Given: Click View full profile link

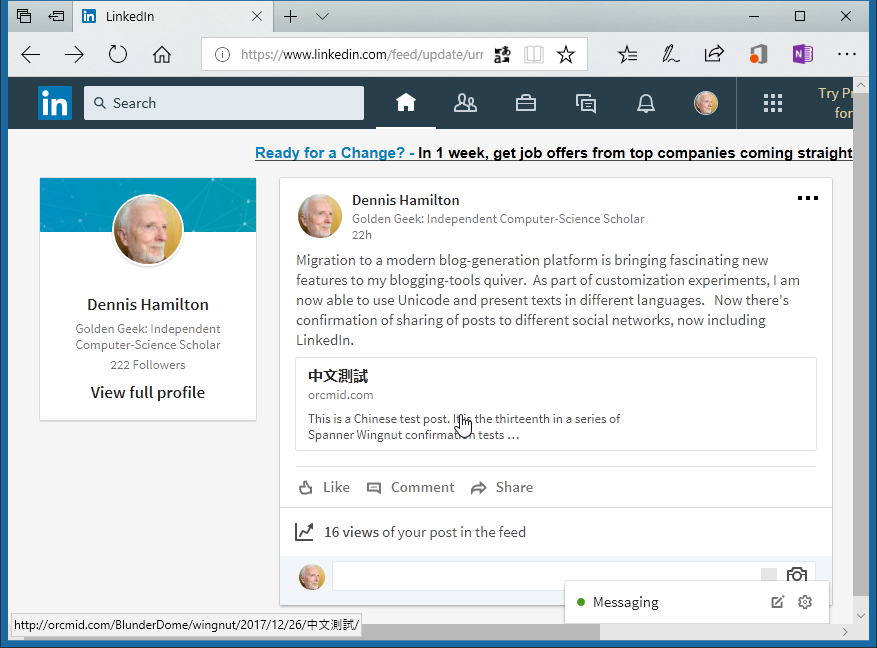Looking at the screenshot, I should pyautogui.click(x=148, y=393).
